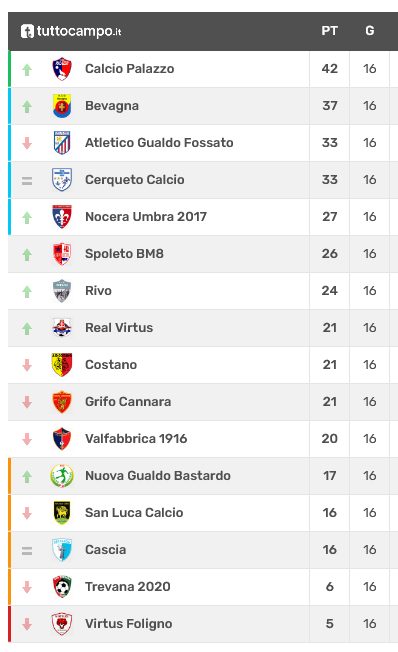Click the tuttocampo.it logo
The image size is (398, 652).
coord(71,31)
